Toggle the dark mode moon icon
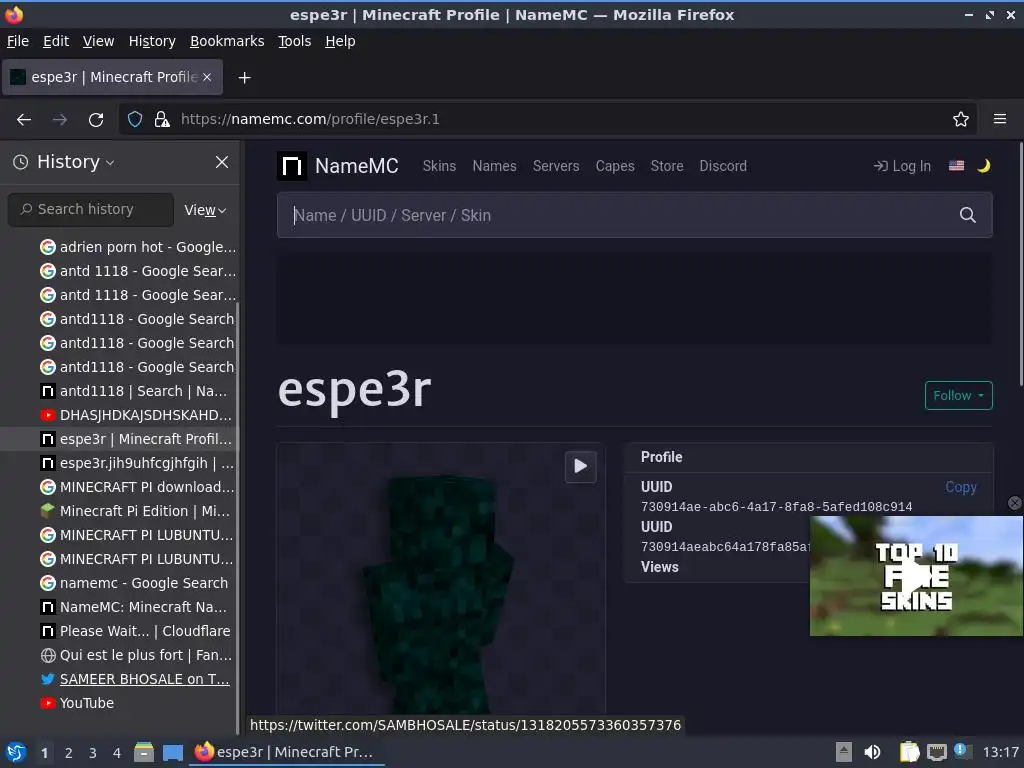 click(x=984, y=166)
